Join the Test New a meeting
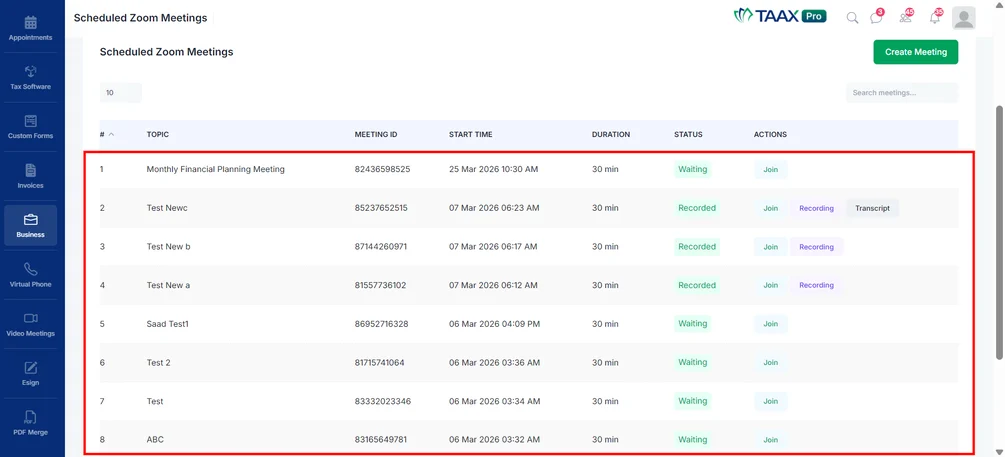 tap(770, 285)
